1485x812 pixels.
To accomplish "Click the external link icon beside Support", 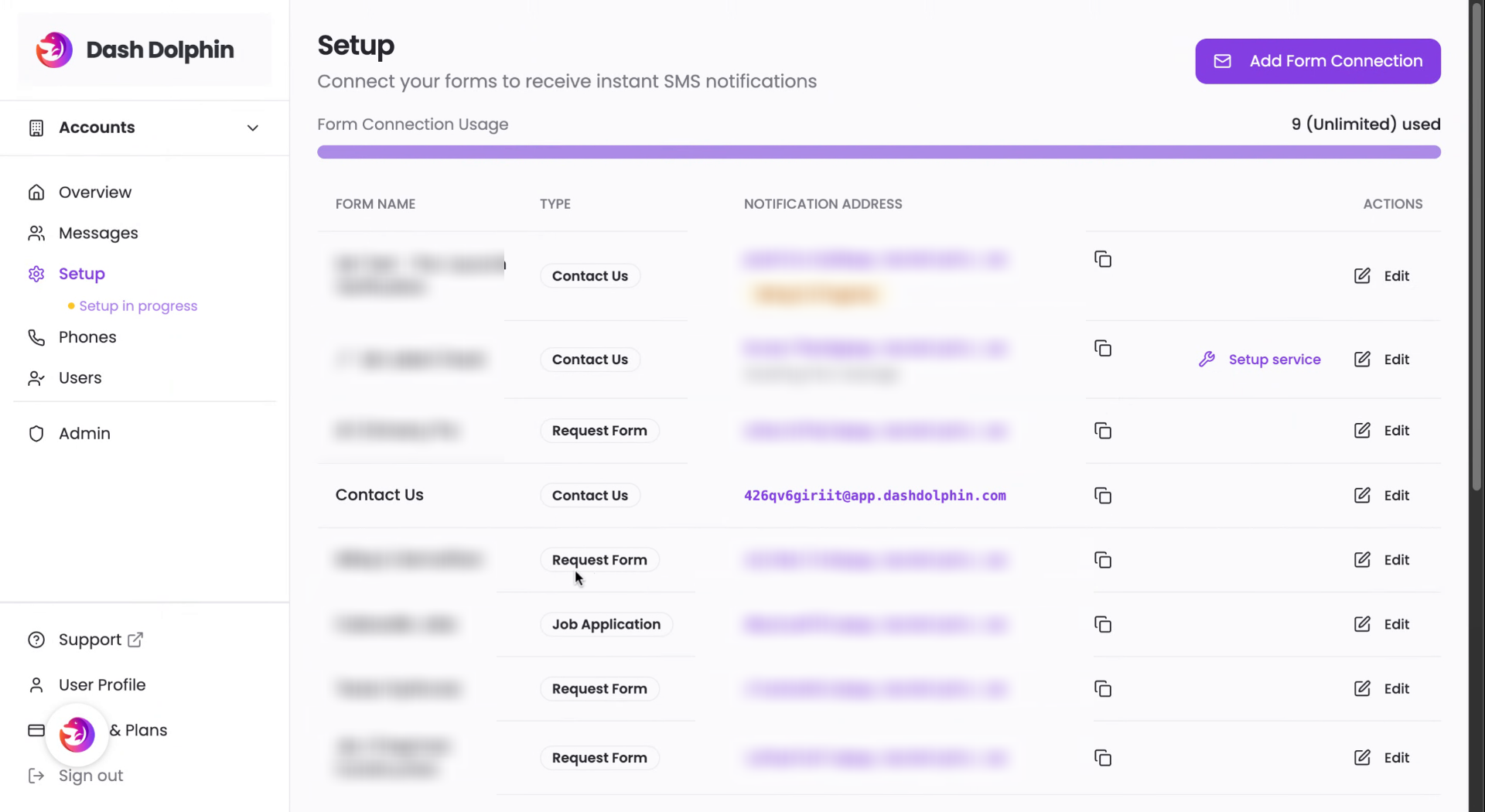I will 135,640.
